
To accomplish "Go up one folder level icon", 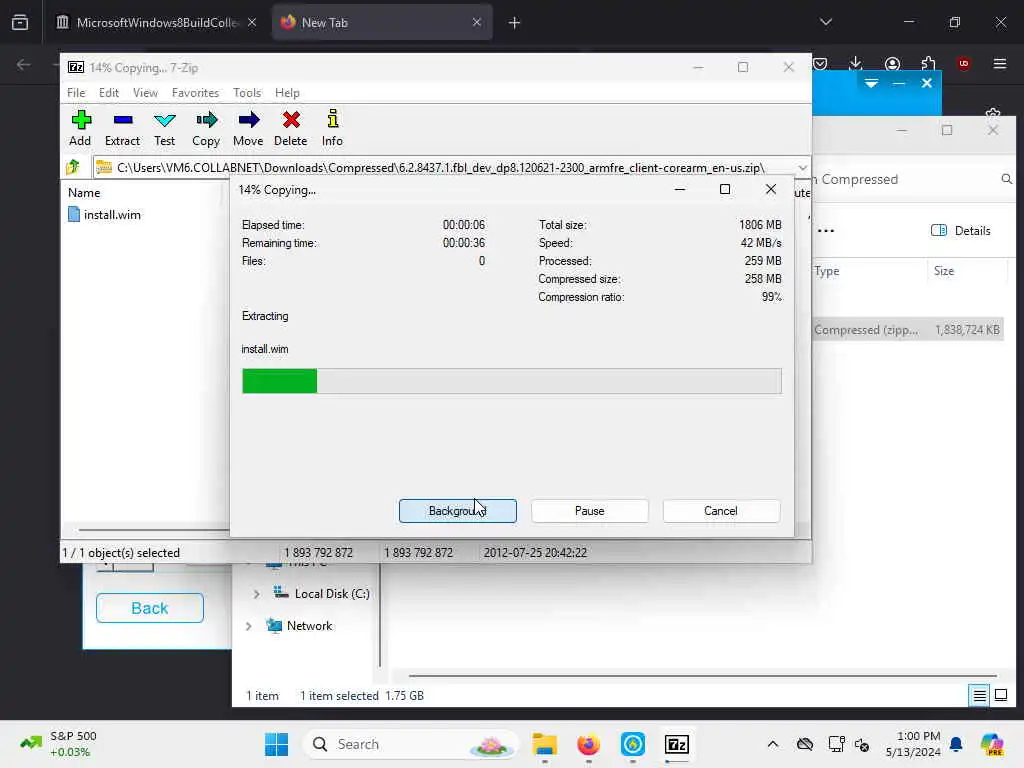I will point(73,167).
